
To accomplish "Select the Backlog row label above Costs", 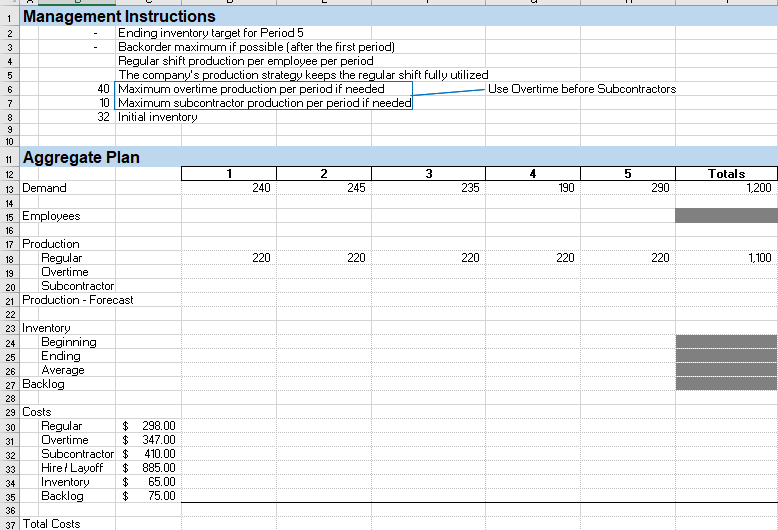I will tap(43, 384).
